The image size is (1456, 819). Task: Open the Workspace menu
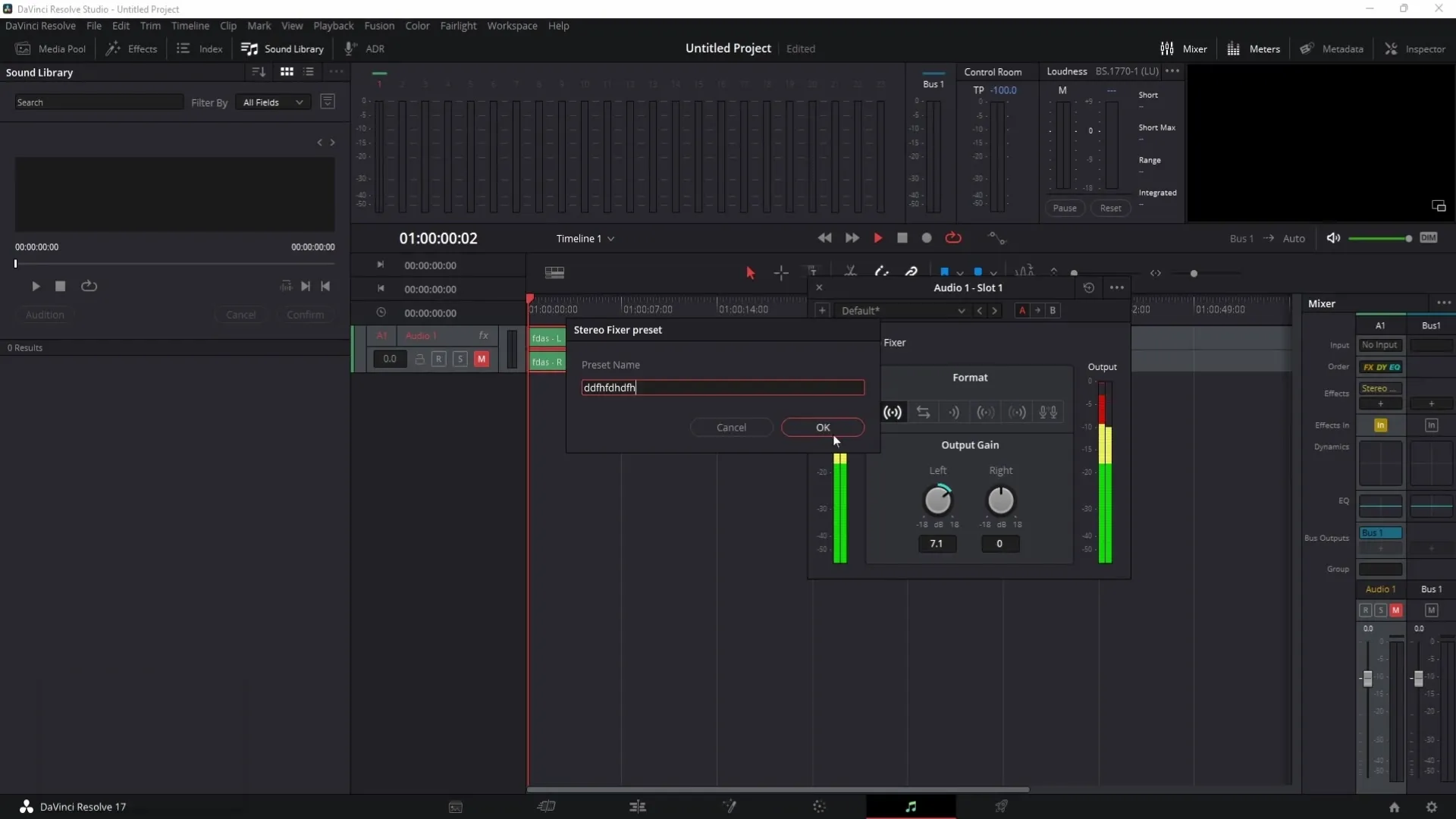pos(512,26)
